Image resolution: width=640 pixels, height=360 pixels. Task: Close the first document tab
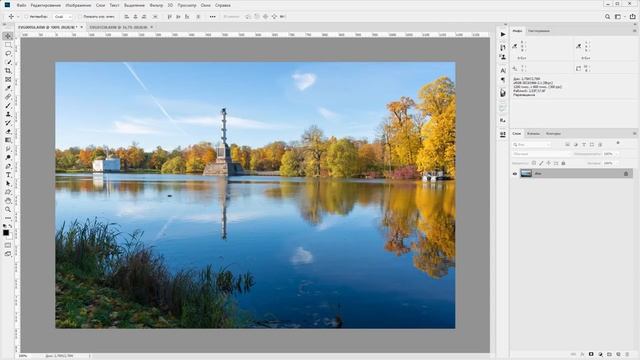(81, 27)
